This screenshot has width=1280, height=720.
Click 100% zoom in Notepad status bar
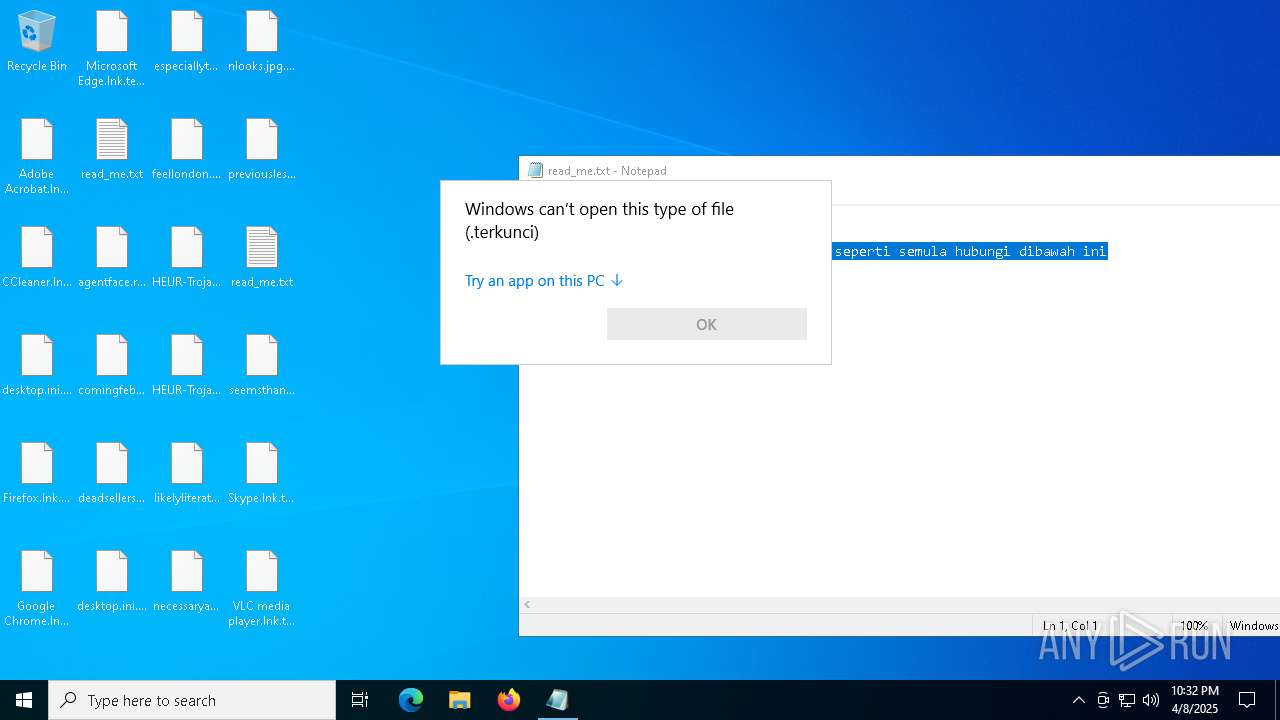1193,626
